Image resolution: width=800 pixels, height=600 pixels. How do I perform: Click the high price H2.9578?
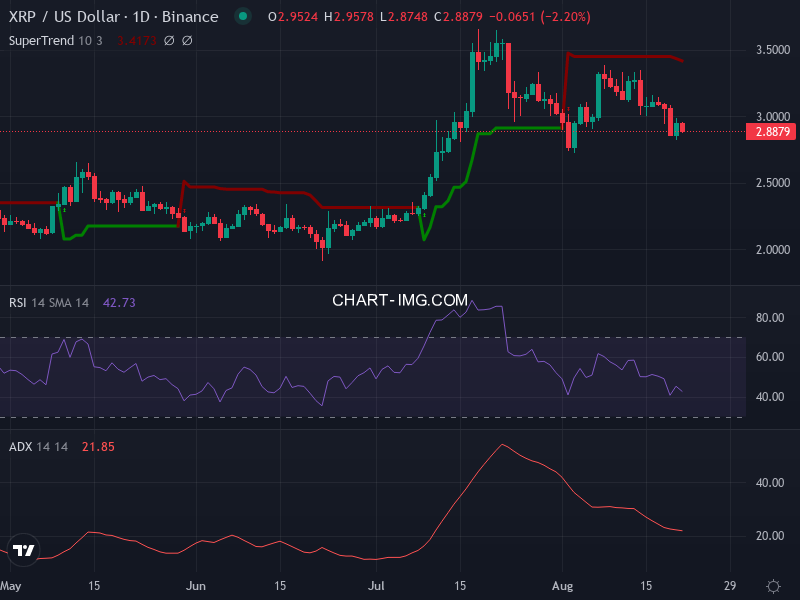pos(349,17)
